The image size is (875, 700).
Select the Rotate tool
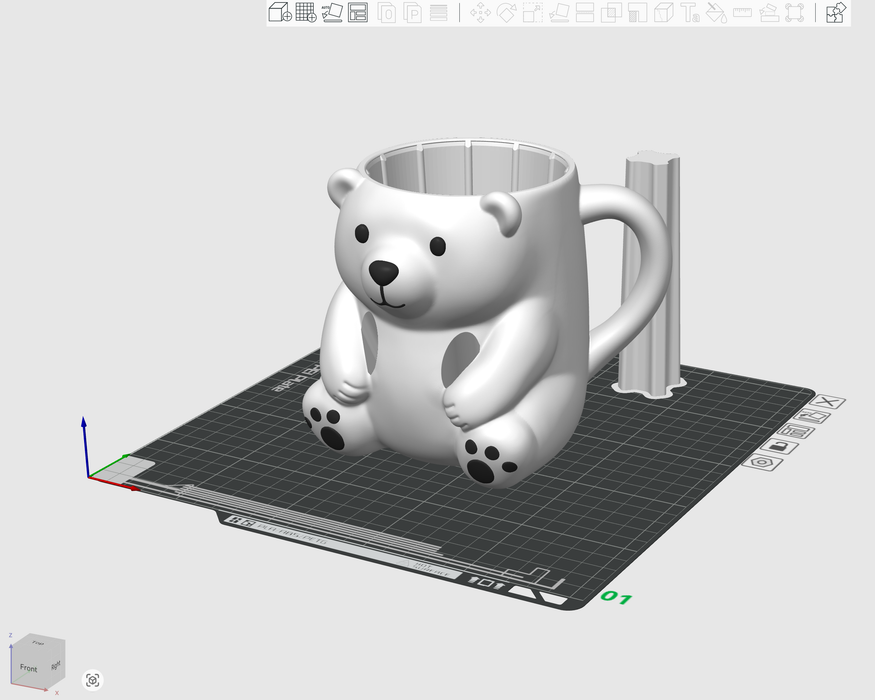click(x=507, y=13)
